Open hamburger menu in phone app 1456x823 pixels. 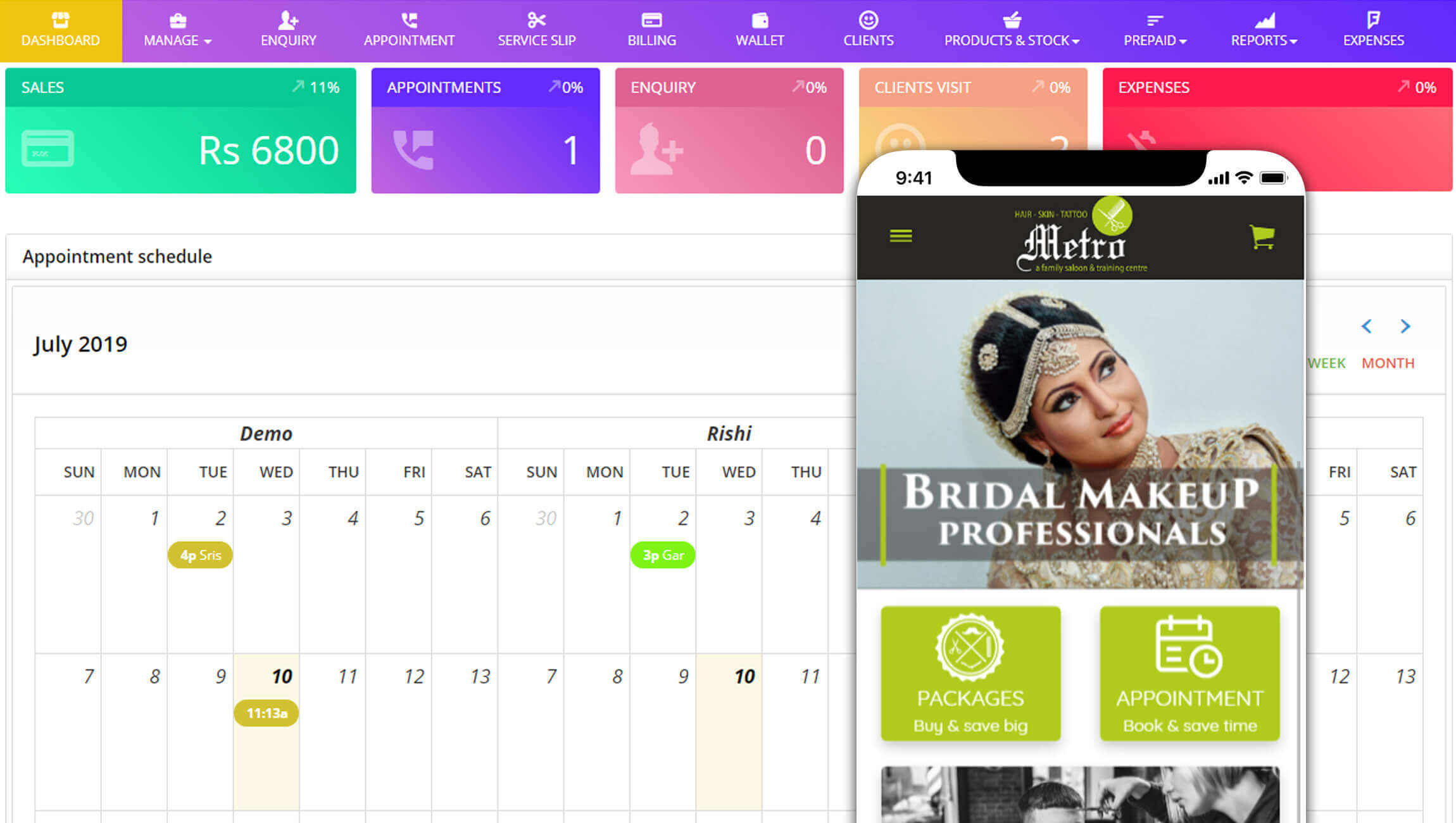tap(901, 236)
